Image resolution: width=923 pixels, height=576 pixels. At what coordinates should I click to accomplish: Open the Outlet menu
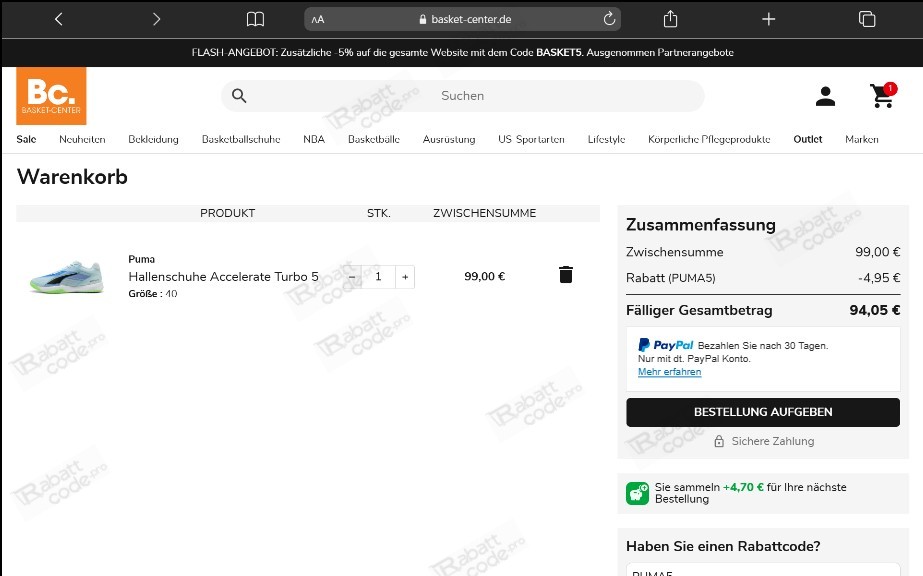pyautogui.click(x=808, y=139)
